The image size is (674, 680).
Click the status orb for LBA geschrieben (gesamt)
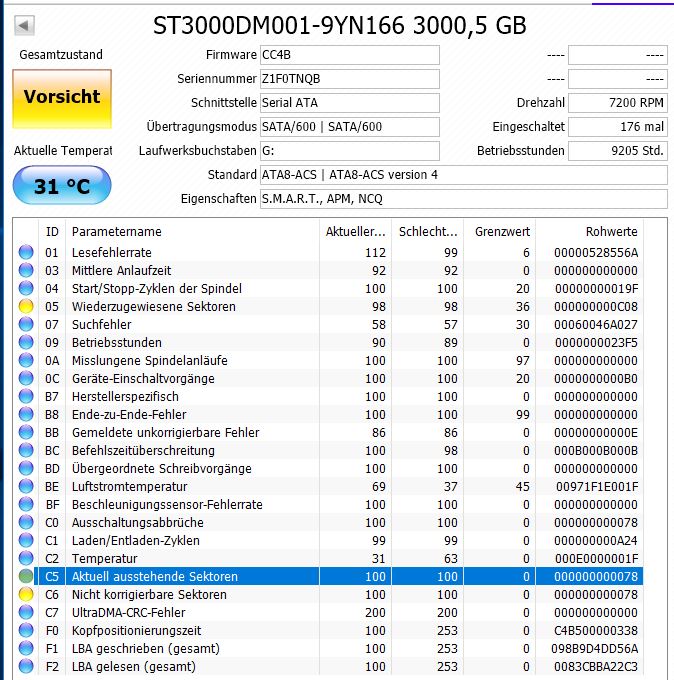pos(26,648)
